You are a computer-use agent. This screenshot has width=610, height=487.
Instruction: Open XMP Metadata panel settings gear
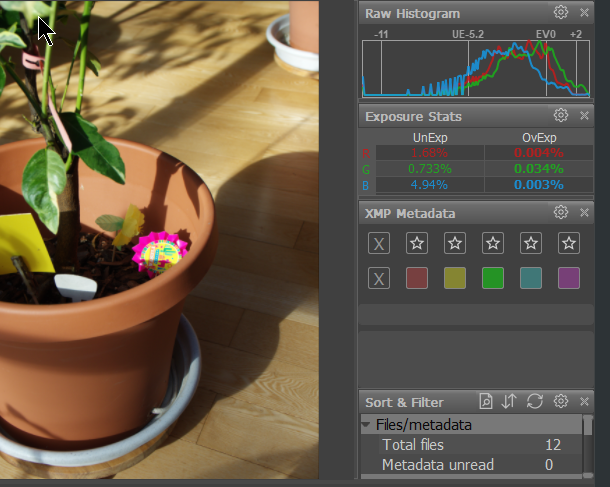(561, 212)
